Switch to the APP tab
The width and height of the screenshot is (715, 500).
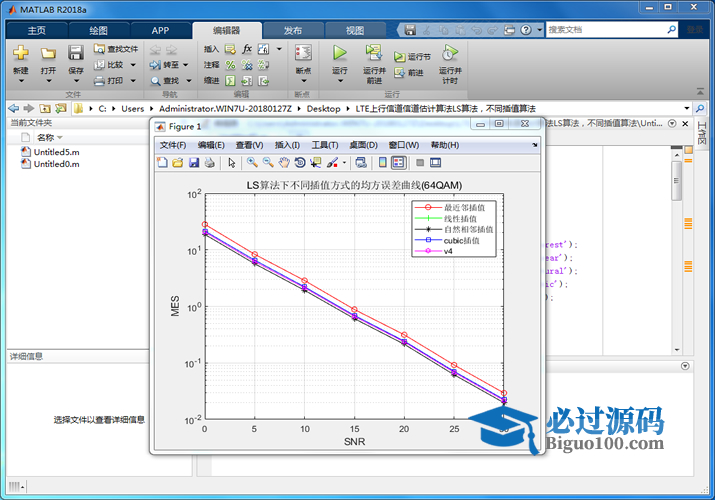pyautogui.click(x=160, y=31)
